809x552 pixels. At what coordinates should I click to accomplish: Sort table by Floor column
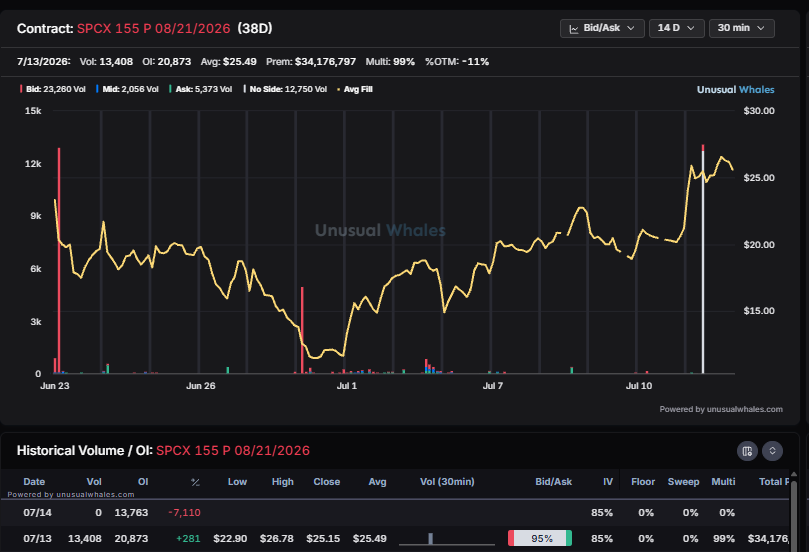click(x=643, y=482)
